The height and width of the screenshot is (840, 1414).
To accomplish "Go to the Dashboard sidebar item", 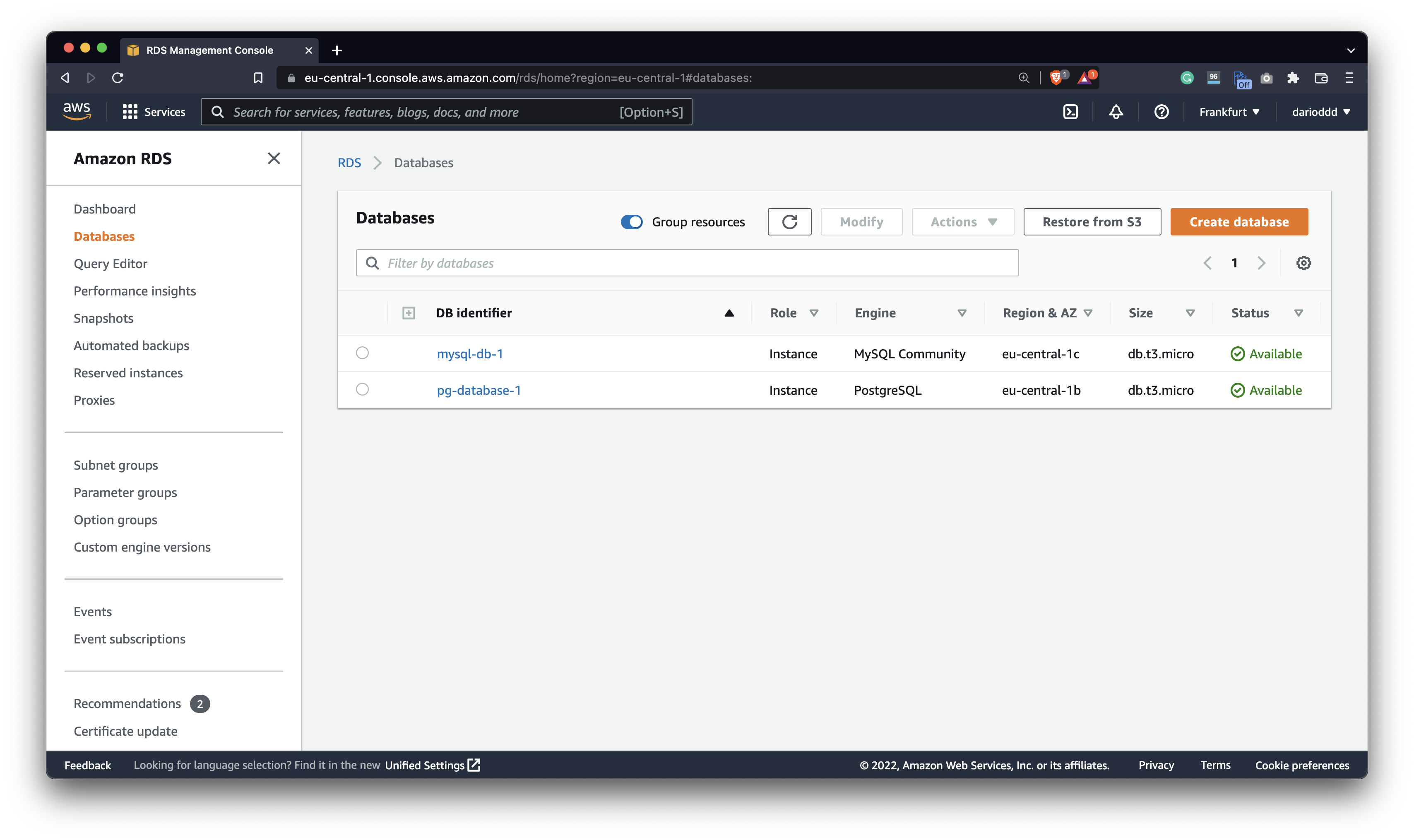I will click(105, 209).
